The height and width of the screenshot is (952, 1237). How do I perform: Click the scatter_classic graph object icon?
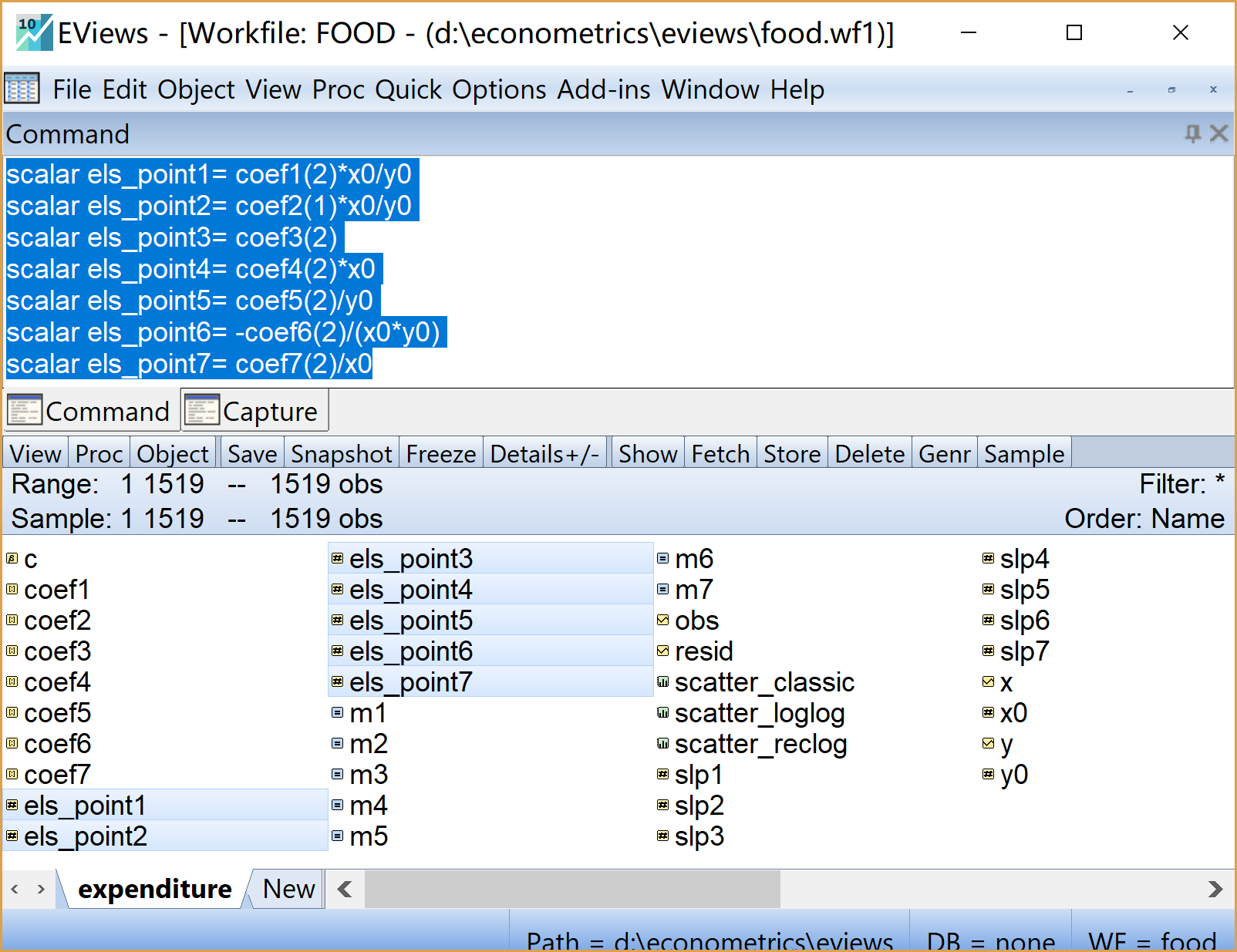662,682
